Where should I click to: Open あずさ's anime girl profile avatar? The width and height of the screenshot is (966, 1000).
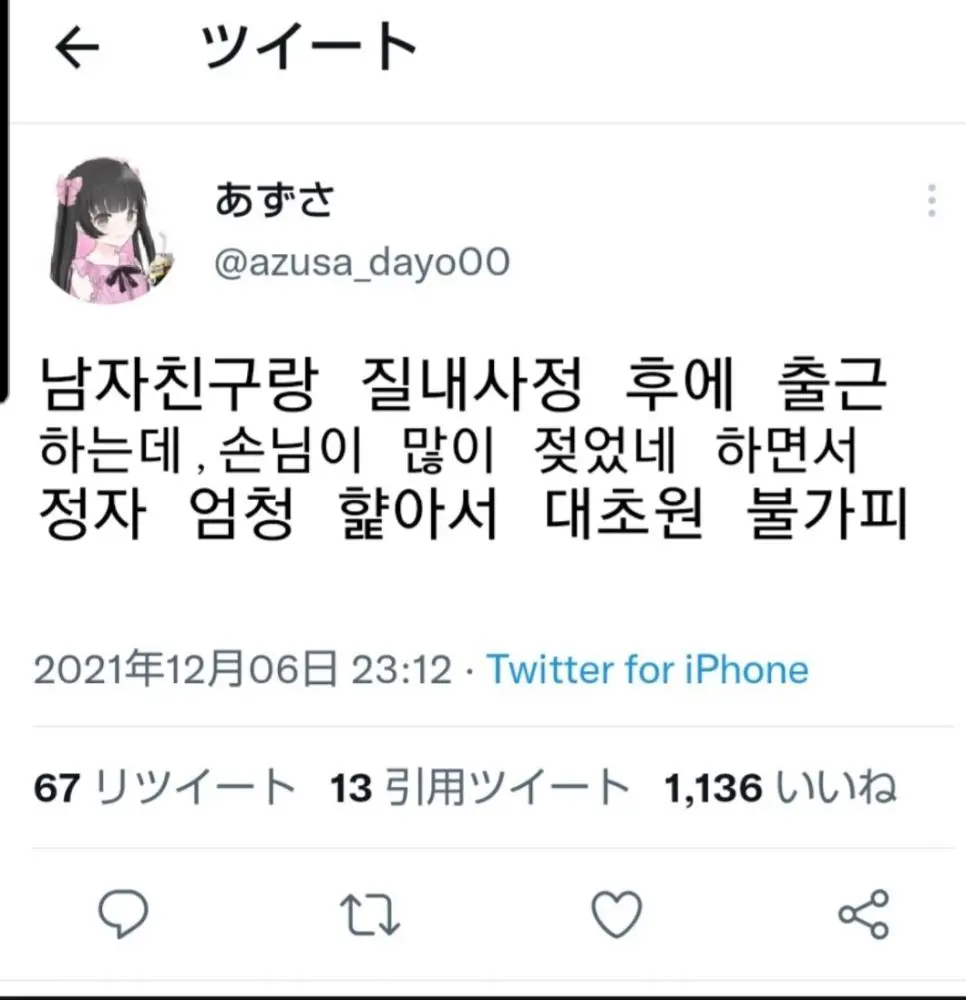pyautogui.click(x=106, y=230)
